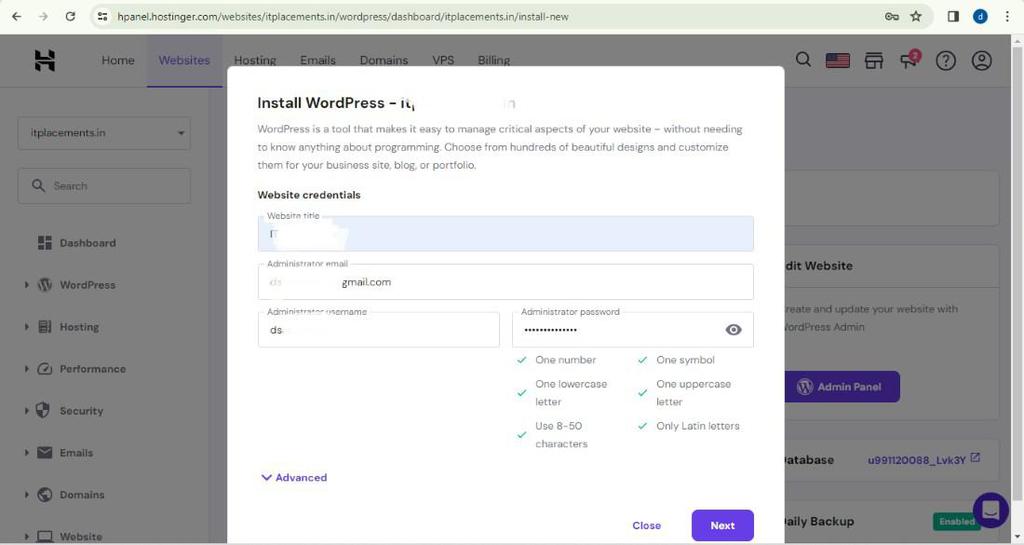The width and height of the screenshot is (1024, 545).
Task: Go to the Websites tab
Action: (184, 60)
